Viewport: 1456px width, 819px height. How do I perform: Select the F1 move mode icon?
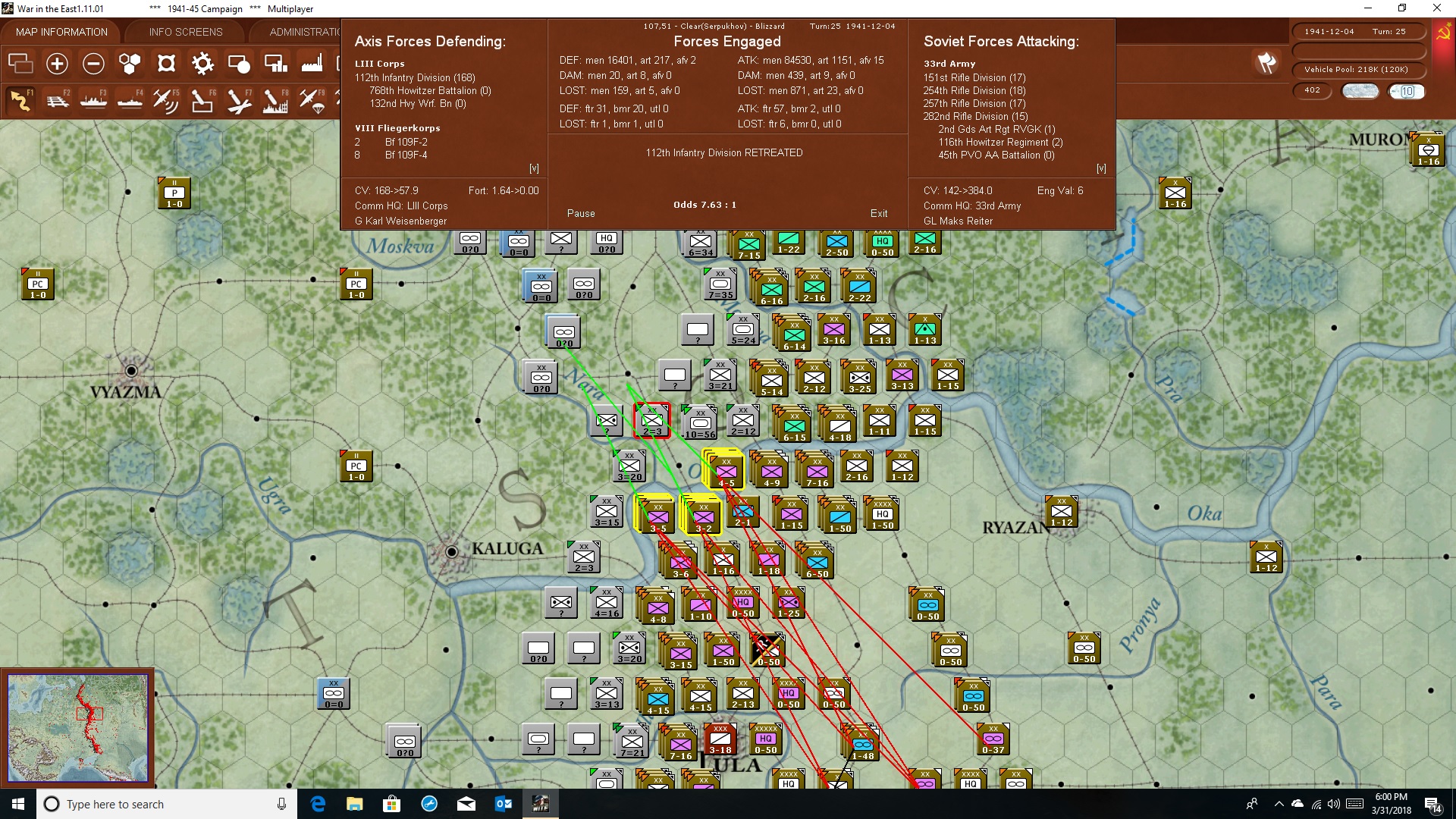[20, 100]
